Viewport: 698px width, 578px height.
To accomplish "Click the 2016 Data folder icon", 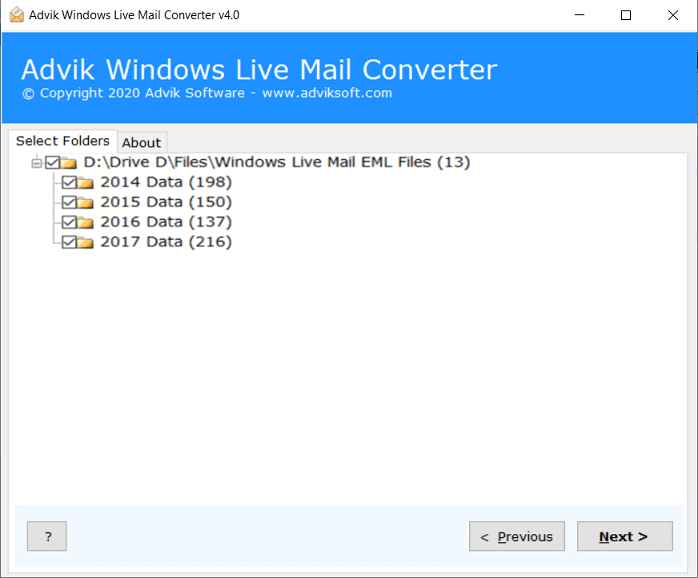I will (85, 222).
